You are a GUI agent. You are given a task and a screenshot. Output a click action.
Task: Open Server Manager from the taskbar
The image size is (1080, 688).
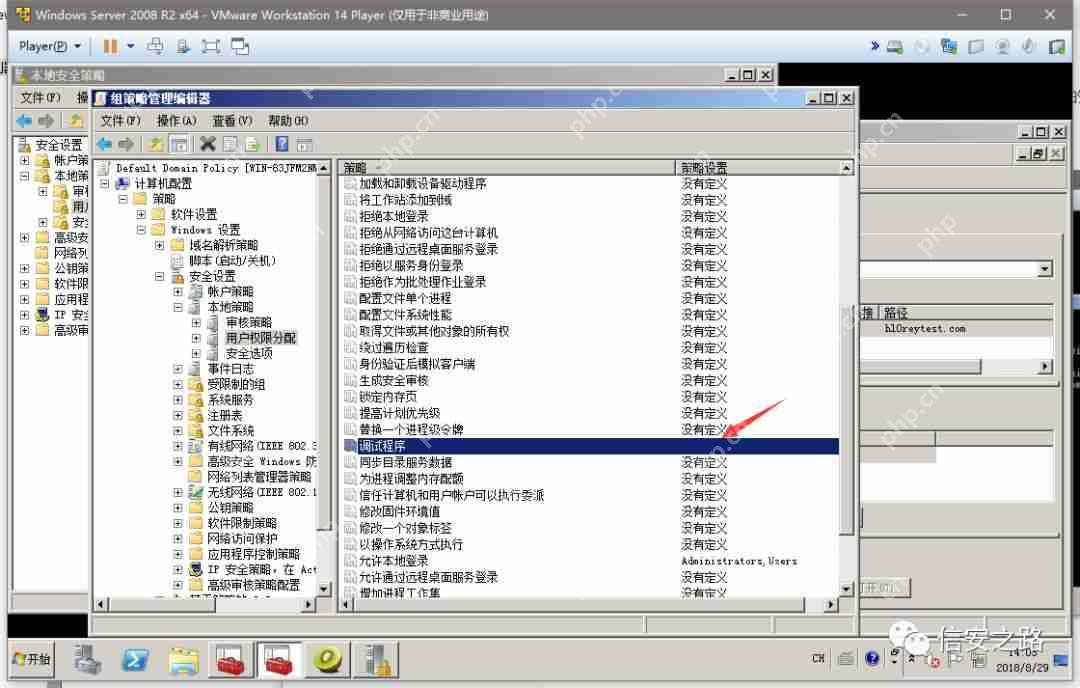(89, 660)
